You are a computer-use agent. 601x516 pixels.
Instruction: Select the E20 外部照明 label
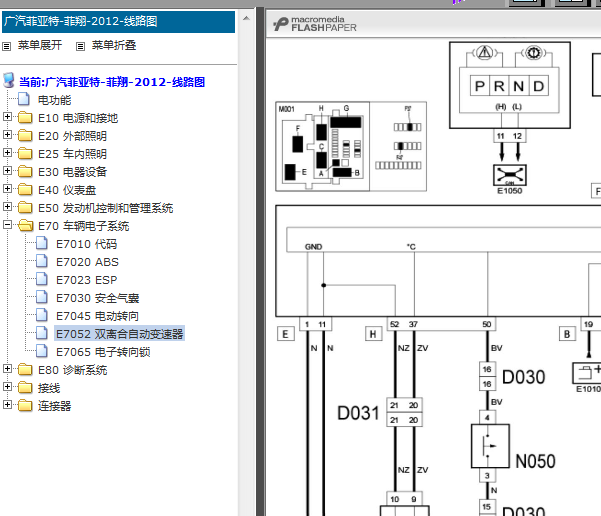point(72,136)
